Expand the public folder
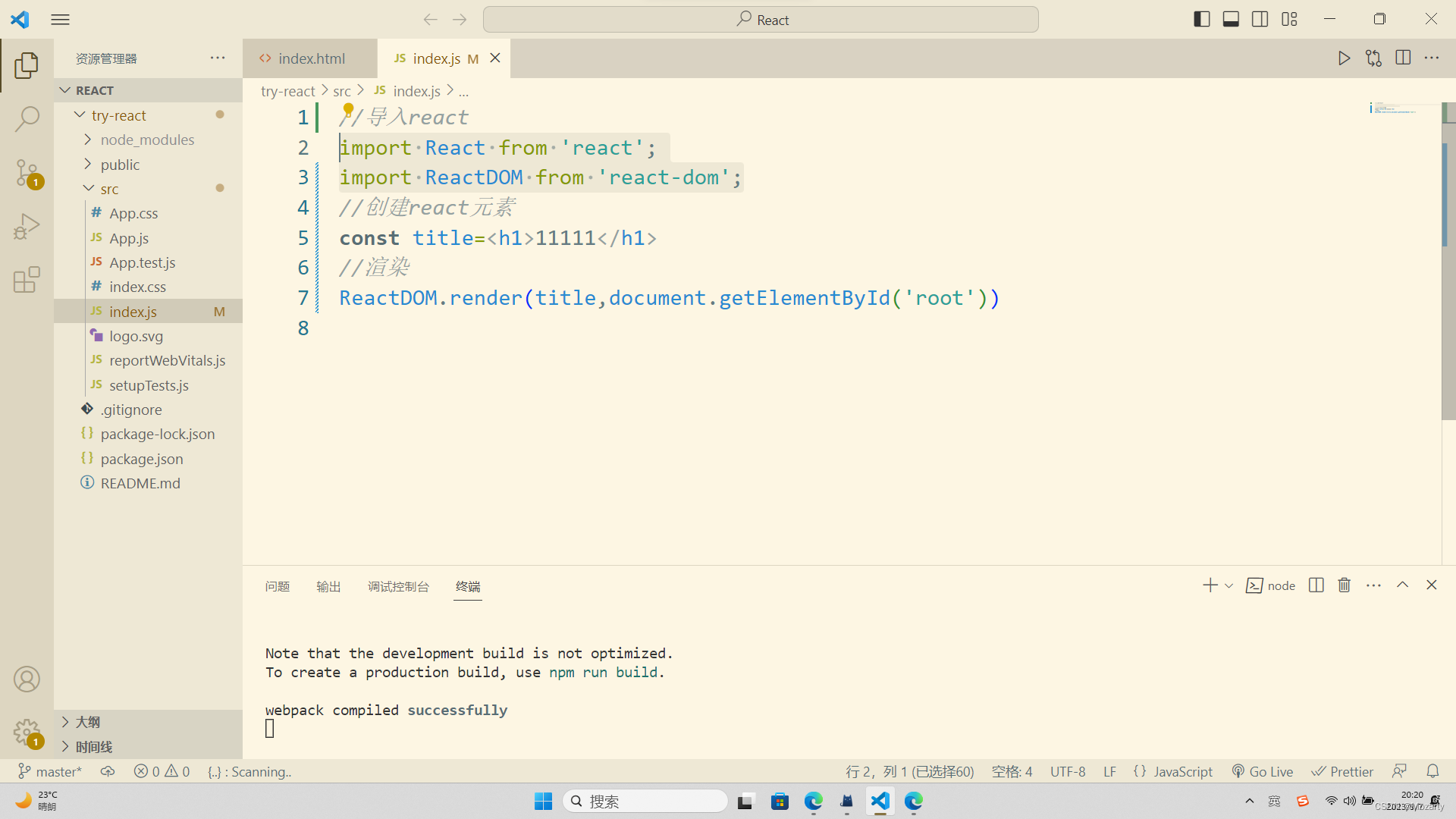This screenshot has height=819, width=1456. point(148,165)
